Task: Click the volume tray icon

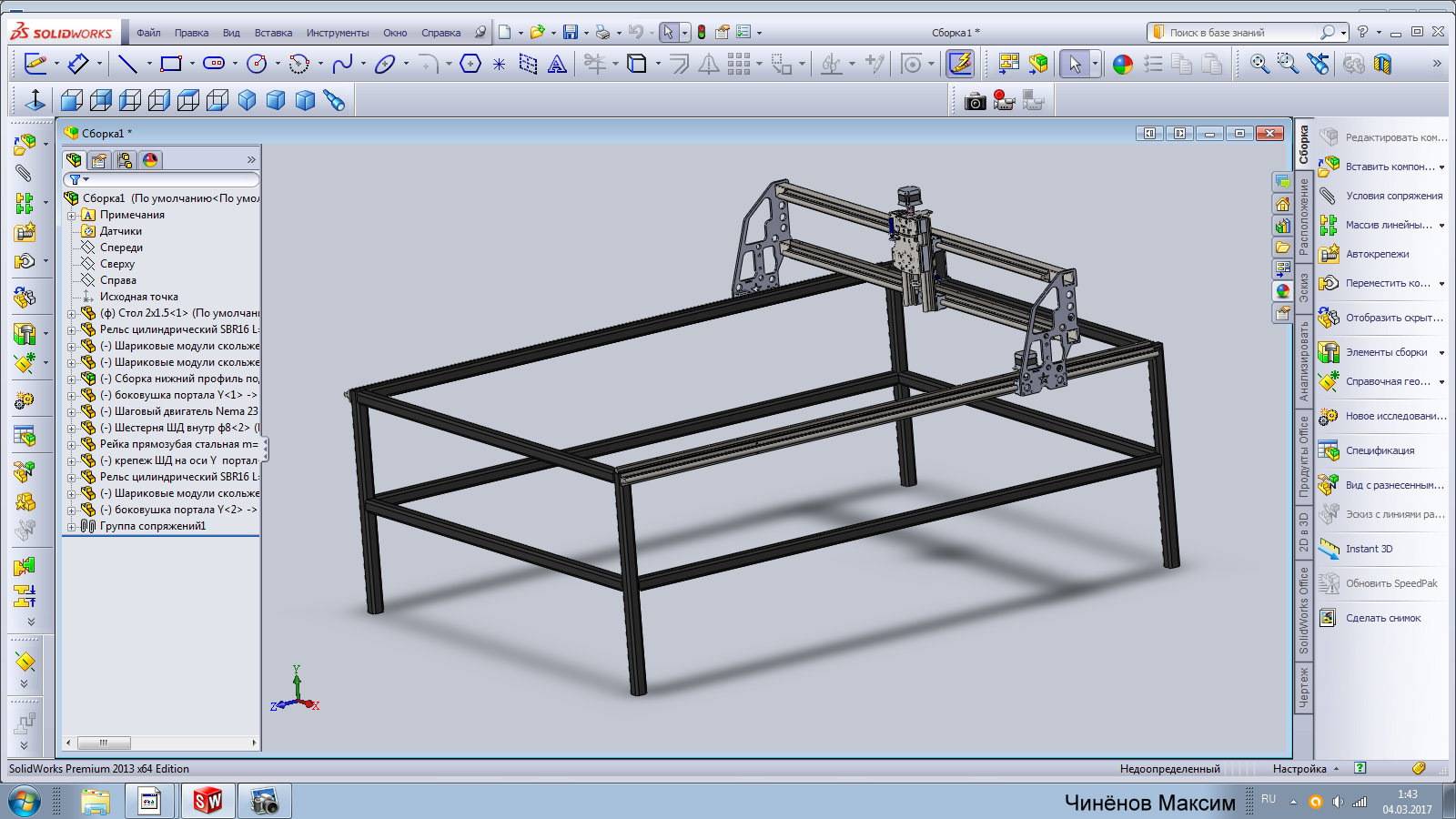Action: click(x=1337, y=802)
